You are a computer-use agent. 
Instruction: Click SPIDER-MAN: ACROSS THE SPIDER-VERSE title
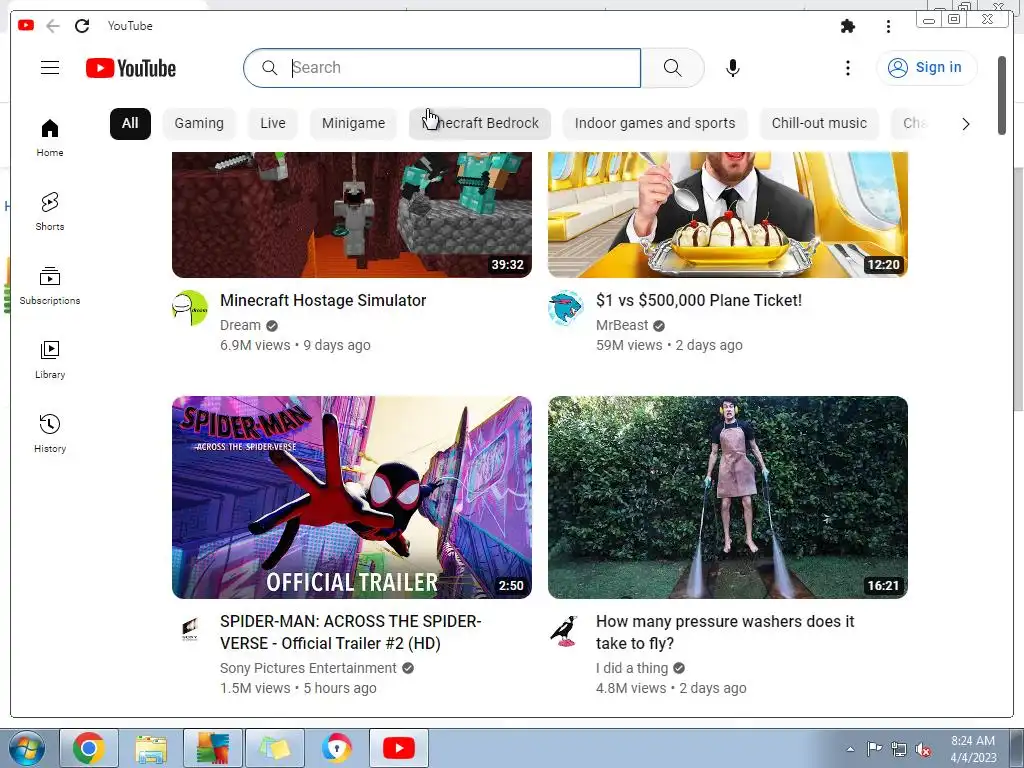[x=351, y=632]
